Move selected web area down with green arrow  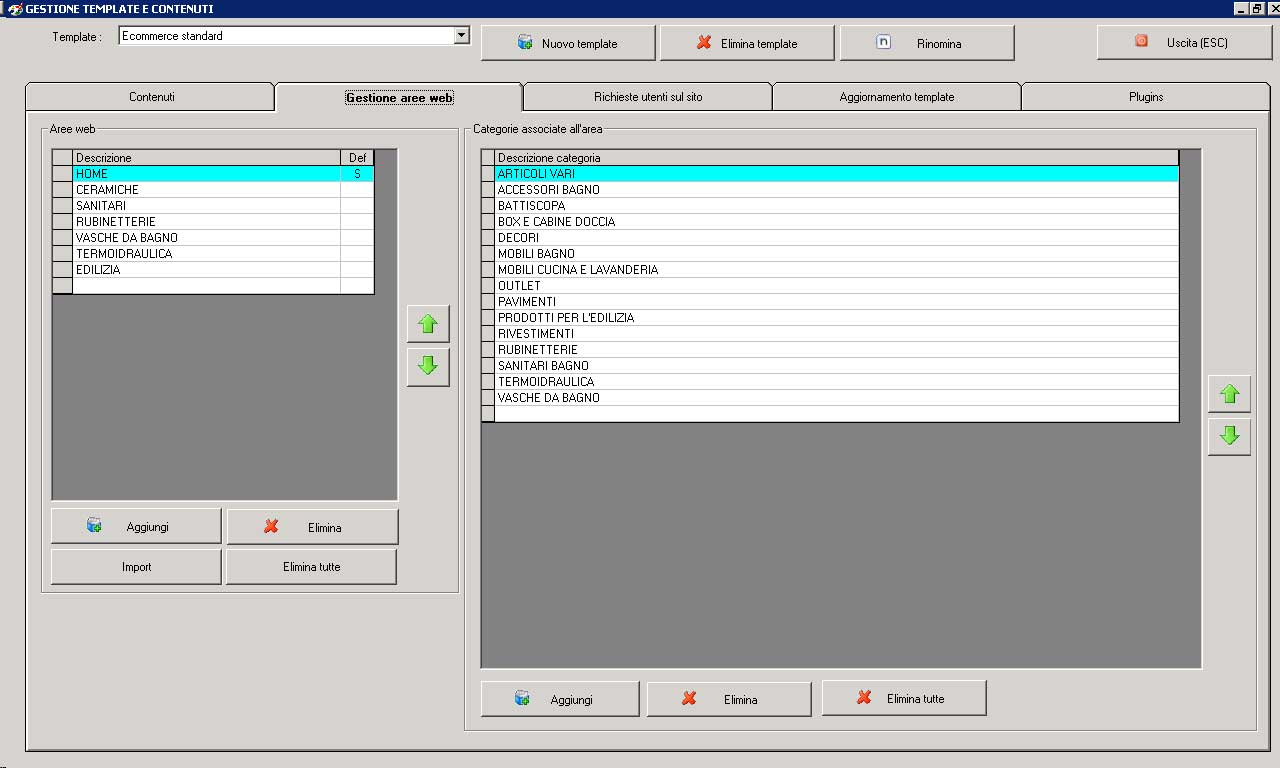428,367
